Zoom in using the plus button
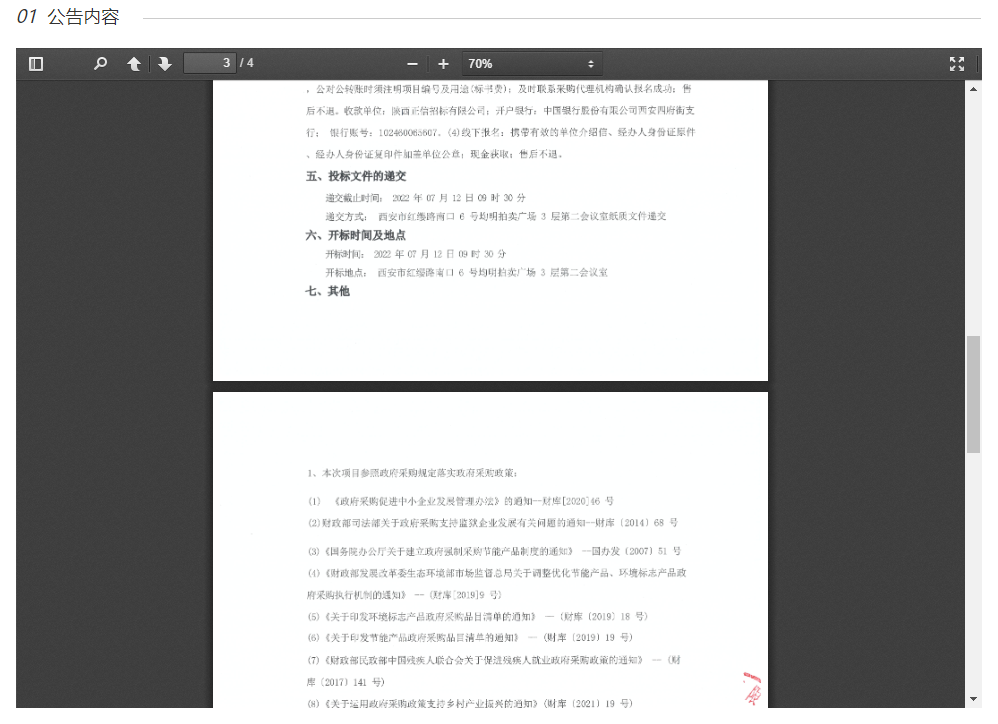Image resolution: width=998 pixels, height=724 pixels. (444, 64)
